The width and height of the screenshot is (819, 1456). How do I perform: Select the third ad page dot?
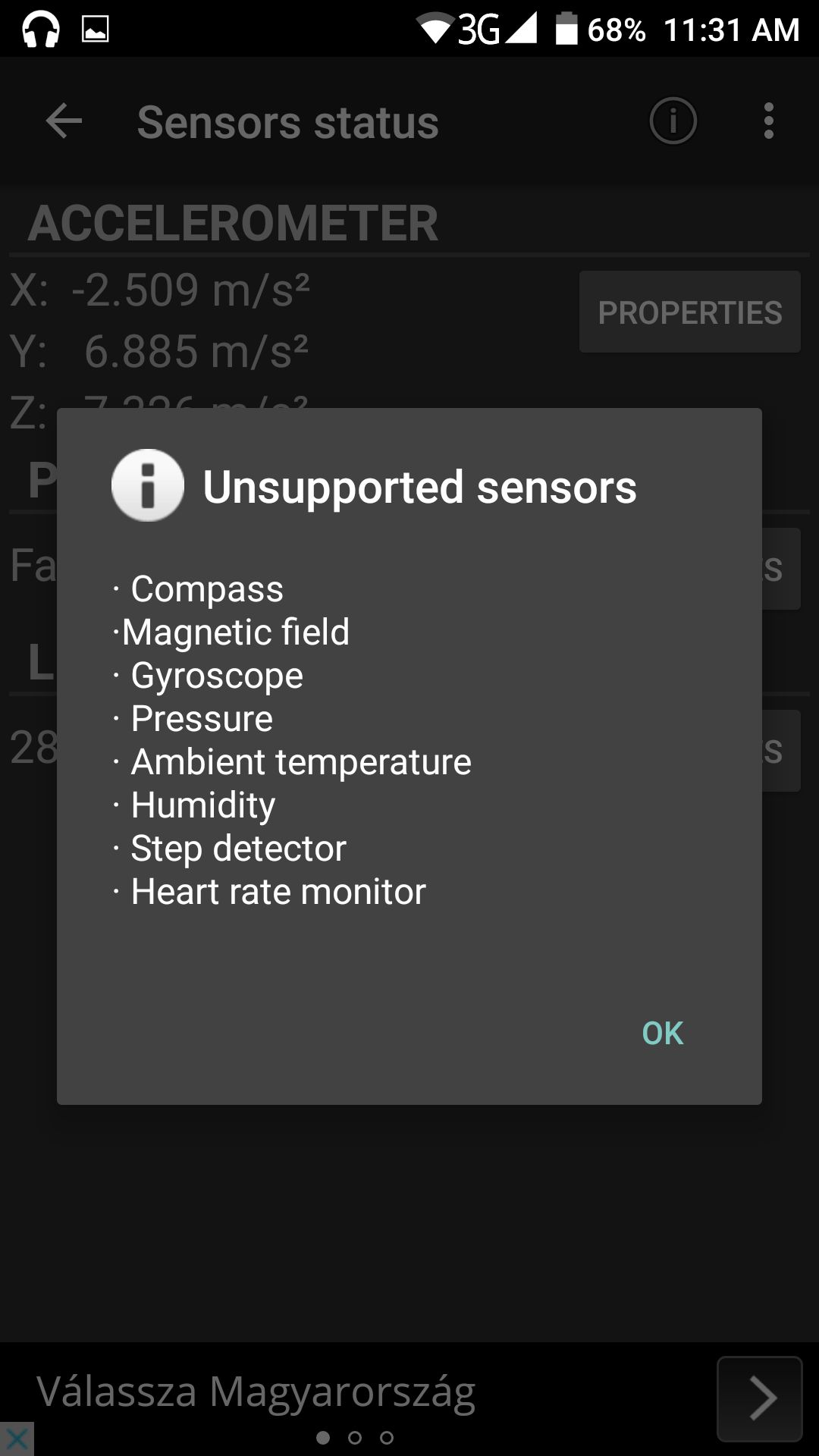point(387,1437)
